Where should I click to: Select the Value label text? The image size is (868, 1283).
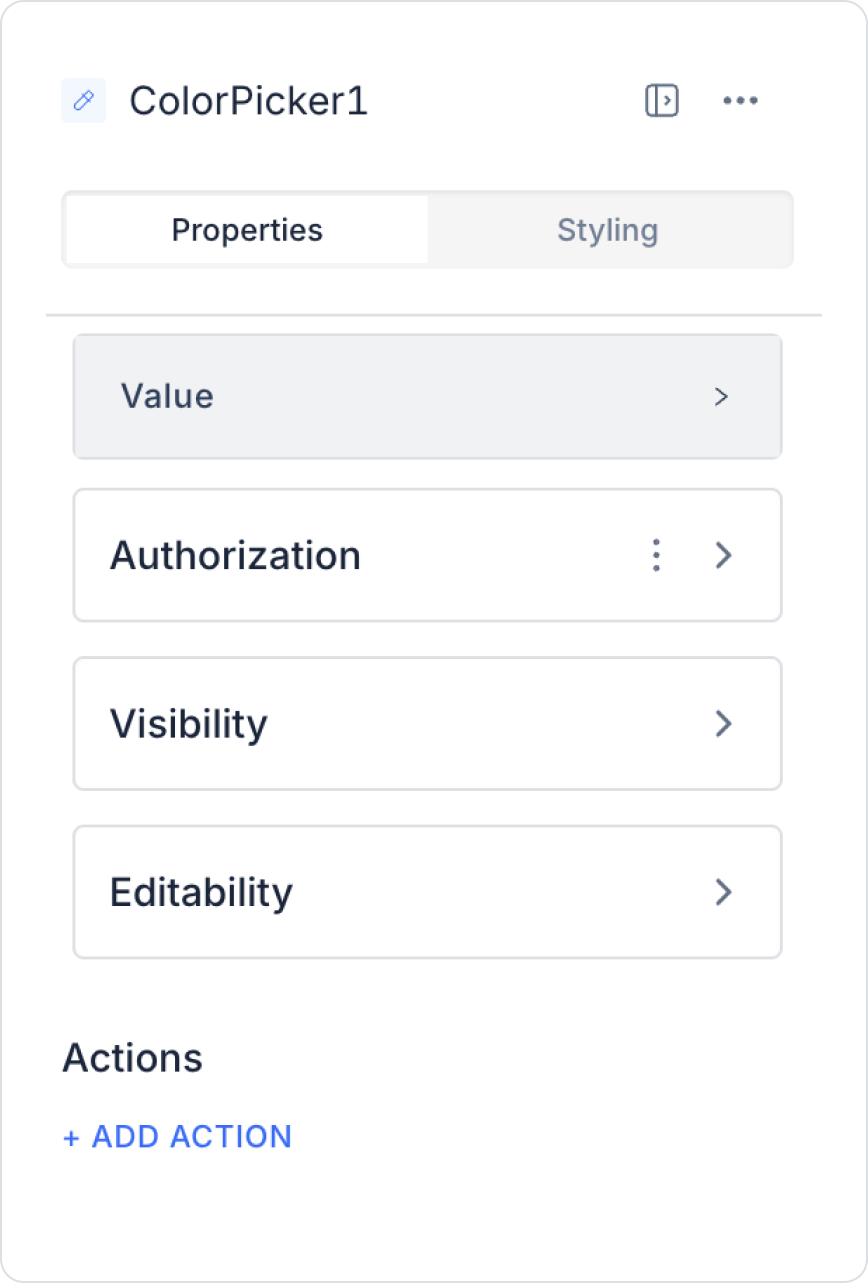[x=167, y=397]
